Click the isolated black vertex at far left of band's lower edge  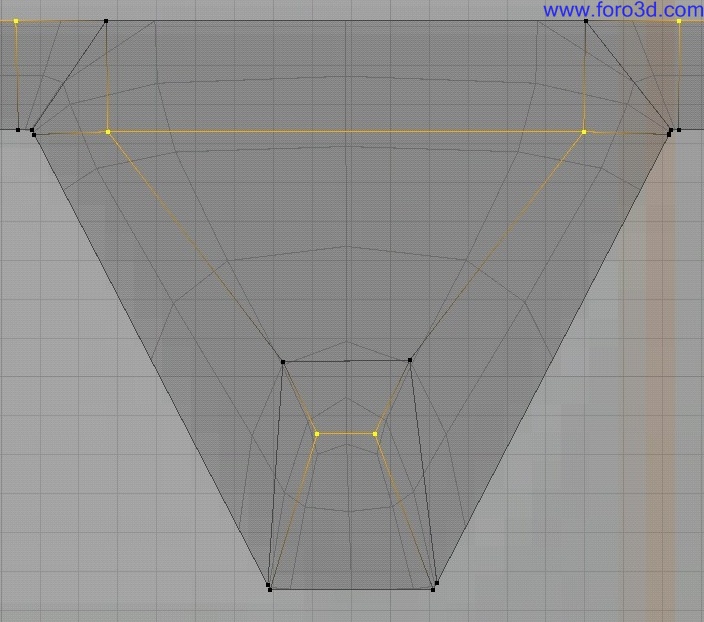pos(18,130)
